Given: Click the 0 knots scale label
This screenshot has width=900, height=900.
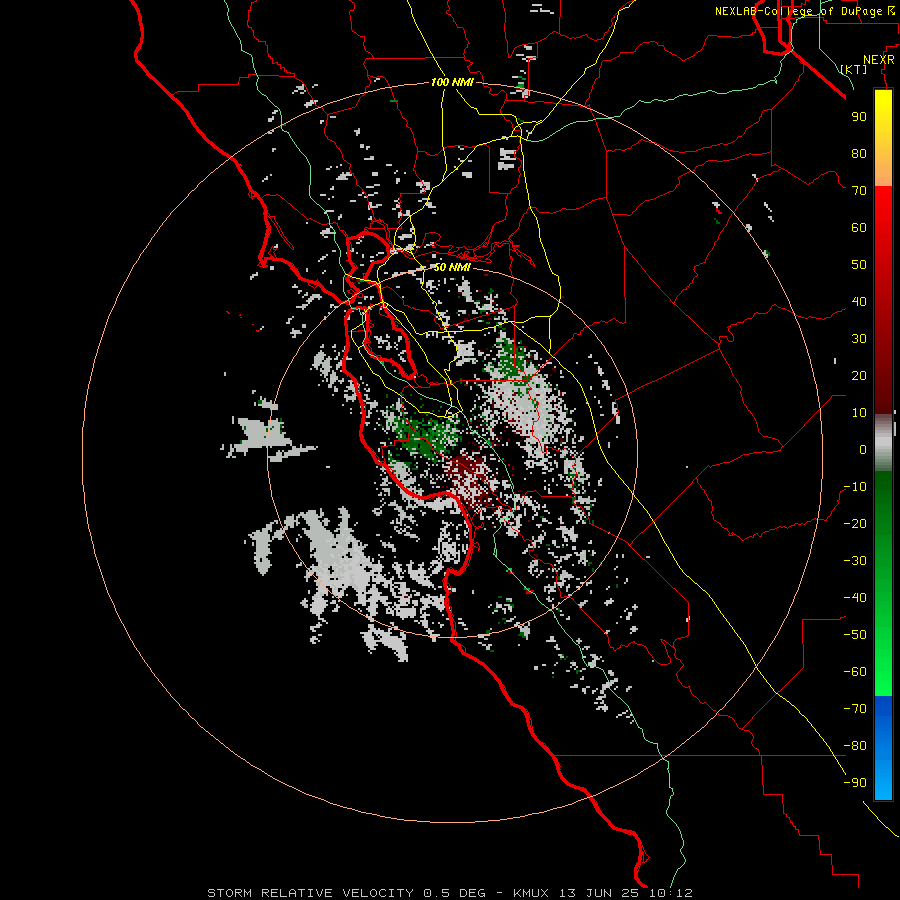Looking at the screenshot, I should [863, 449].
